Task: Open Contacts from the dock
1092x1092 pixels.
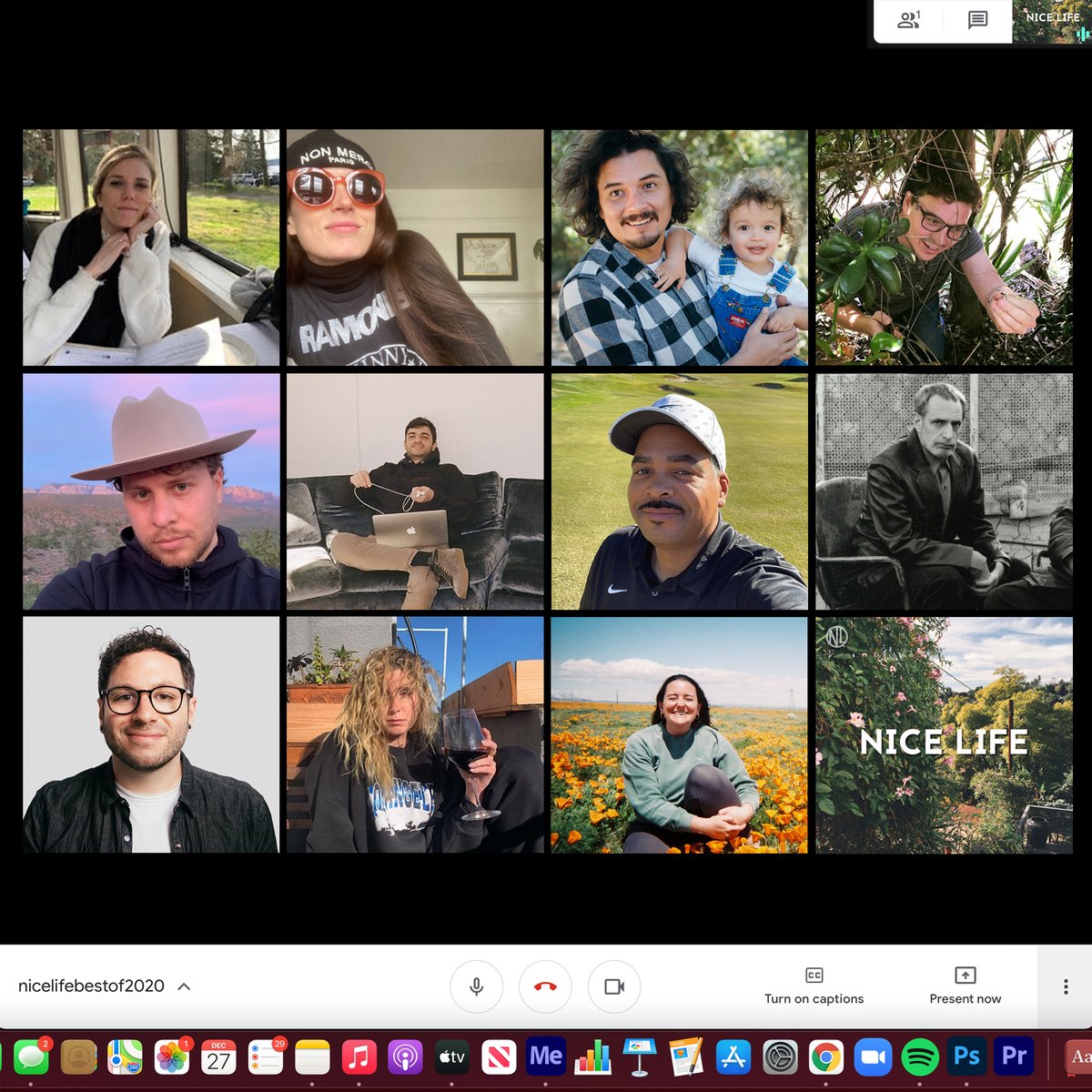Action: (79, 1057)
